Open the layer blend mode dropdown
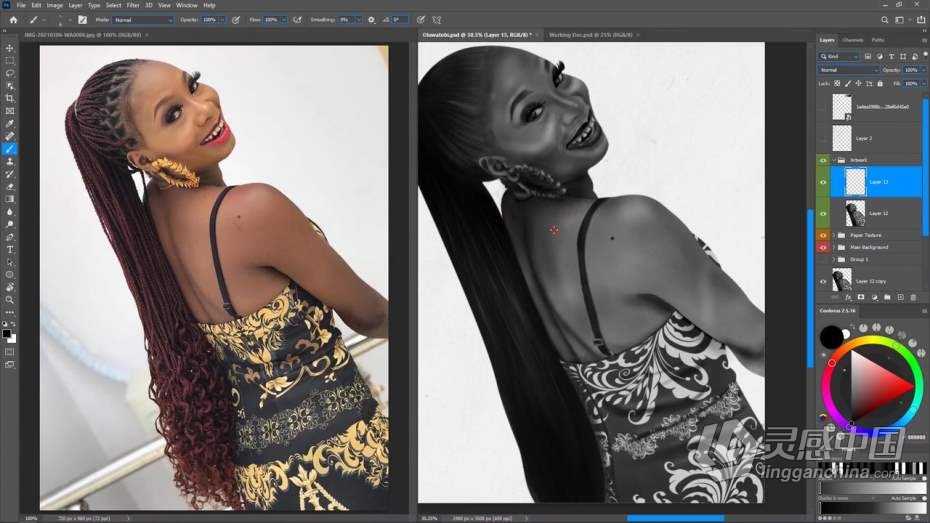Viewport: 930px width, 523px height. [849, 70]
